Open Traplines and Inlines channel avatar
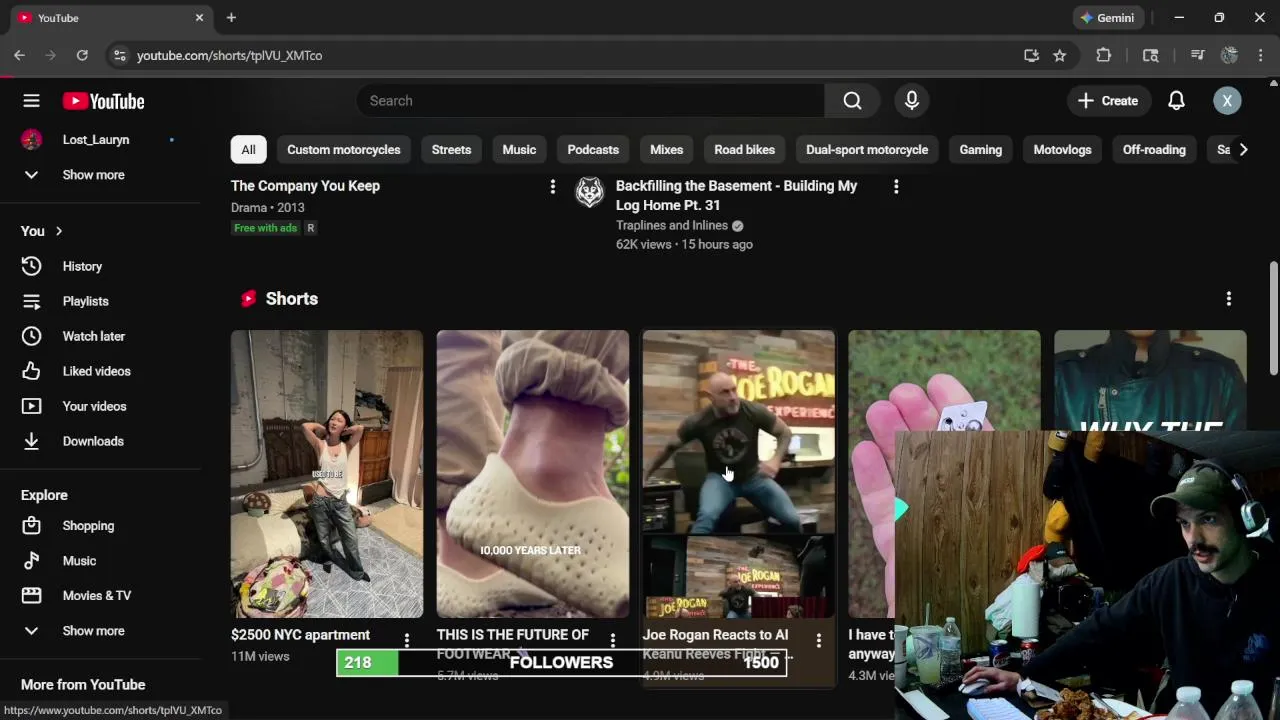The height and width of the screenshot is (720, 1280). click(590, 192)
